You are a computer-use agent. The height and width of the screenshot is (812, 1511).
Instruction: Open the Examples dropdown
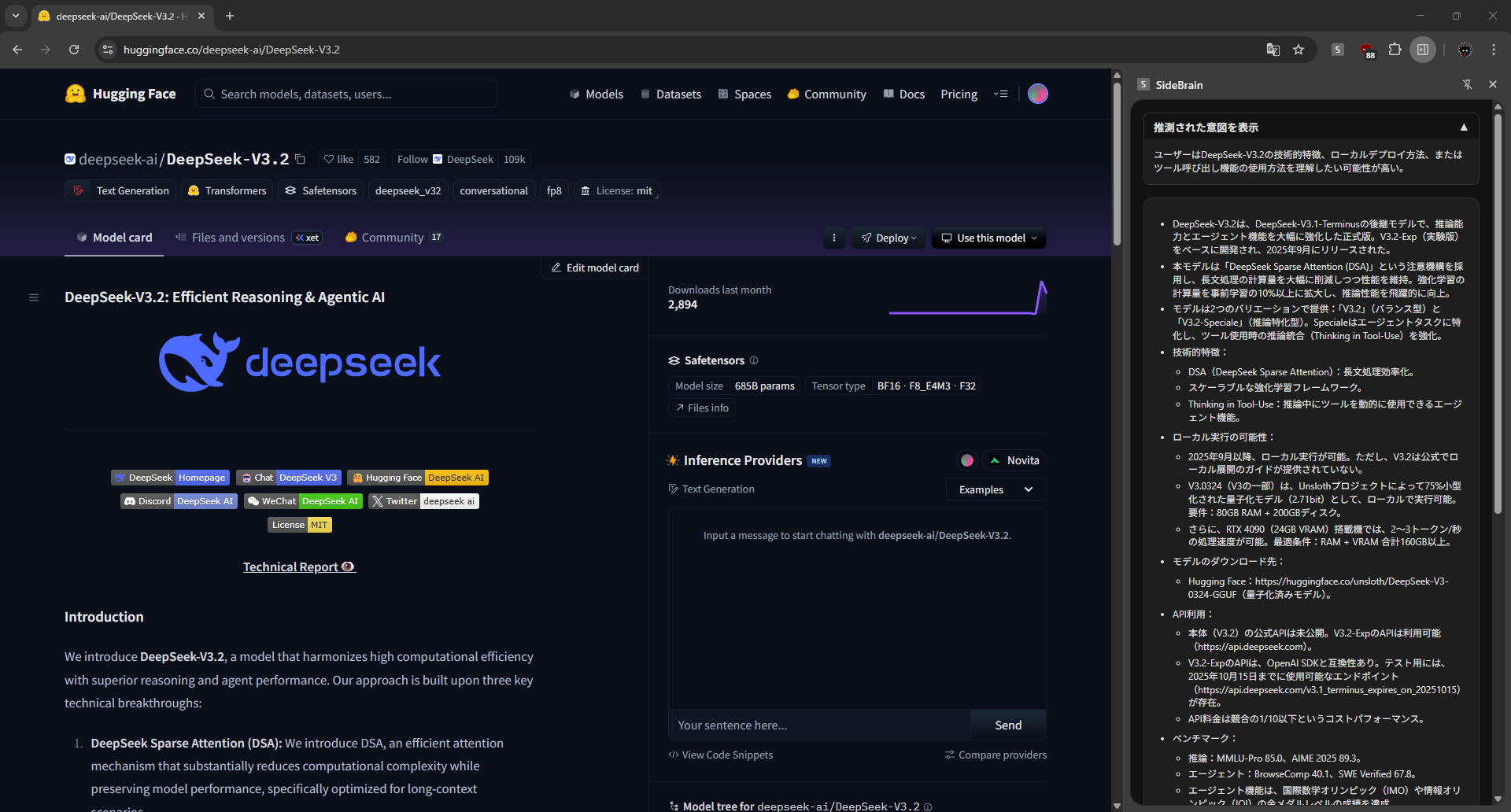coord(996,489)
